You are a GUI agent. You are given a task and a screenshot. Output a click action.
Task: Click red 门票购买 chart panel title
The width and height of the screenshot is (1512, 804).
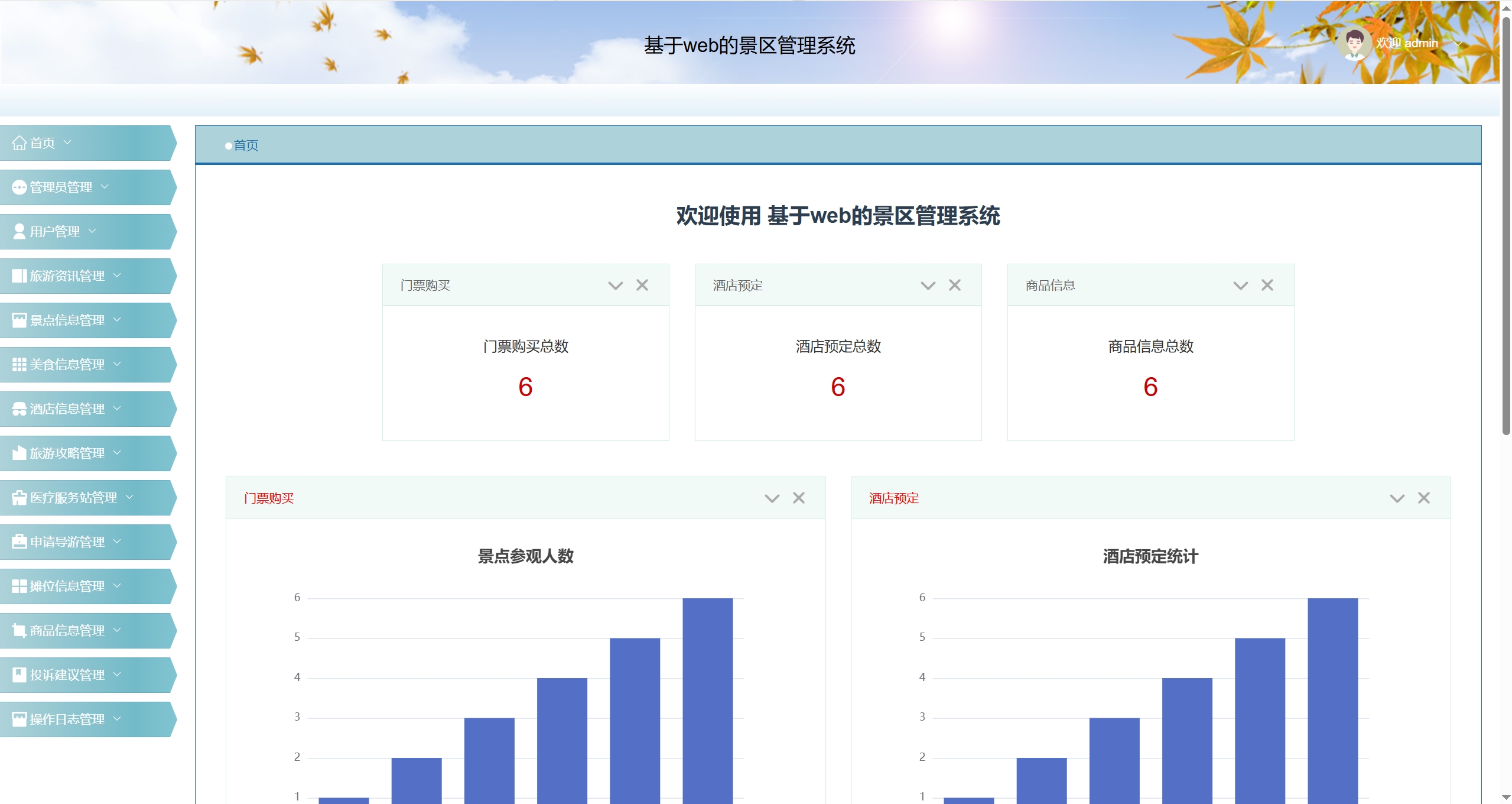(x=269, y=498)
